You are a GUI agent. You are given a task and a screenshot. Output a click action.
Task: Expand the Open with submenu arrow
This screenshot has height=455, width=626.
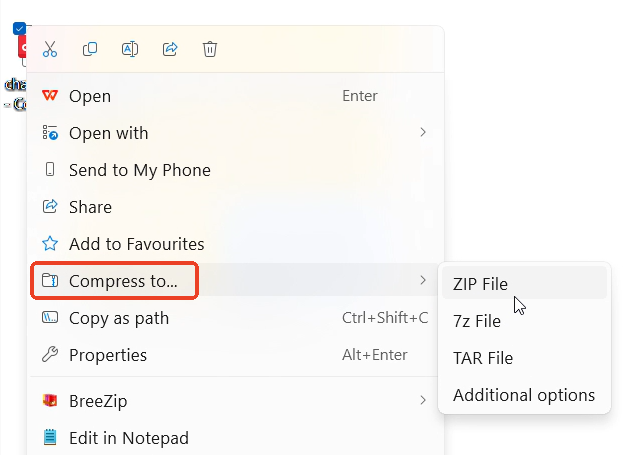423,133
